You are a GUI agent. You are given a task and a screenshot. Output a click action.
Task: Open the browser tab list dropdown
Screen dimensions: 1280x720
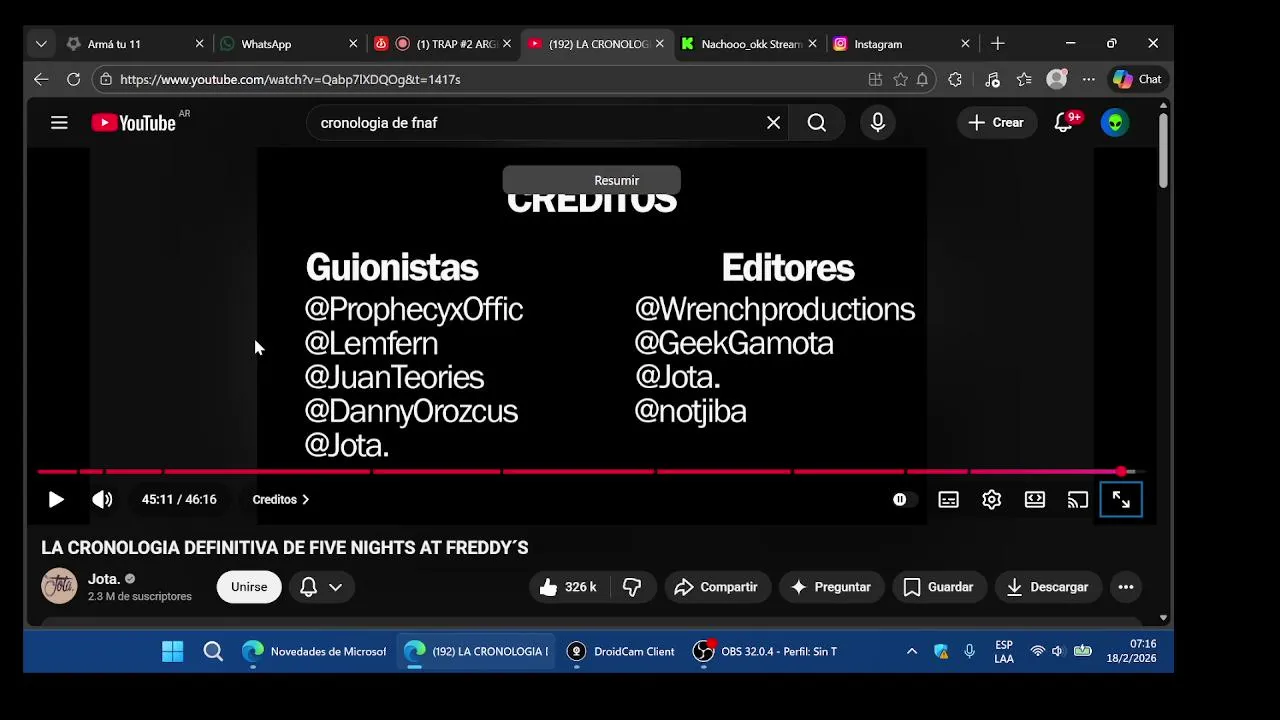(41, 44)
